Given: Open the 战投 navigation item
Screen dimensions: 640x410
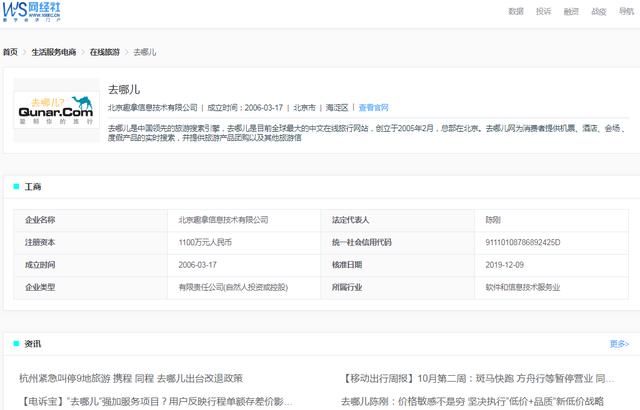Looking at the screenshot, I should [599, 11].
